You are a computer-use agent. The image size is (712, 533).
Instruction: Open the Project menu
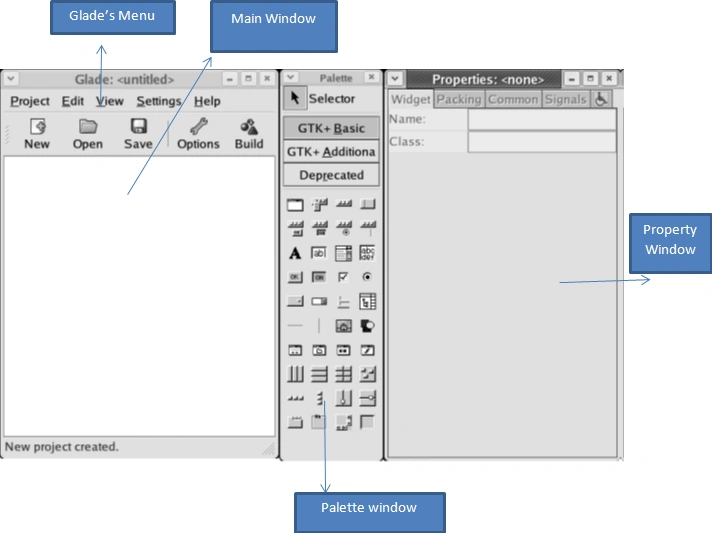pos(30,101)
